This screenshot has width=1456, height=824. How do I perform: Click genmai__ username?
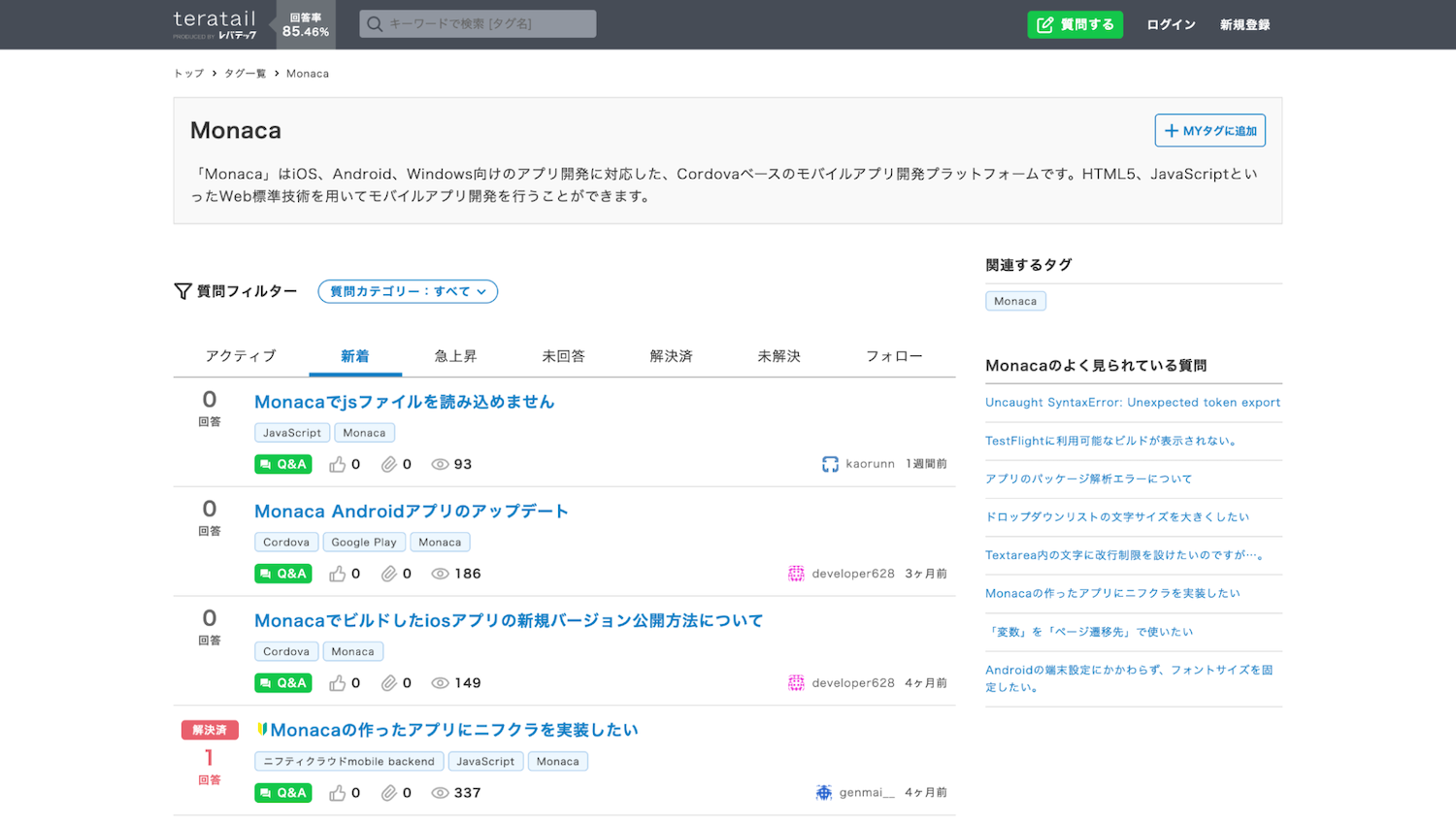click(867, 793)
